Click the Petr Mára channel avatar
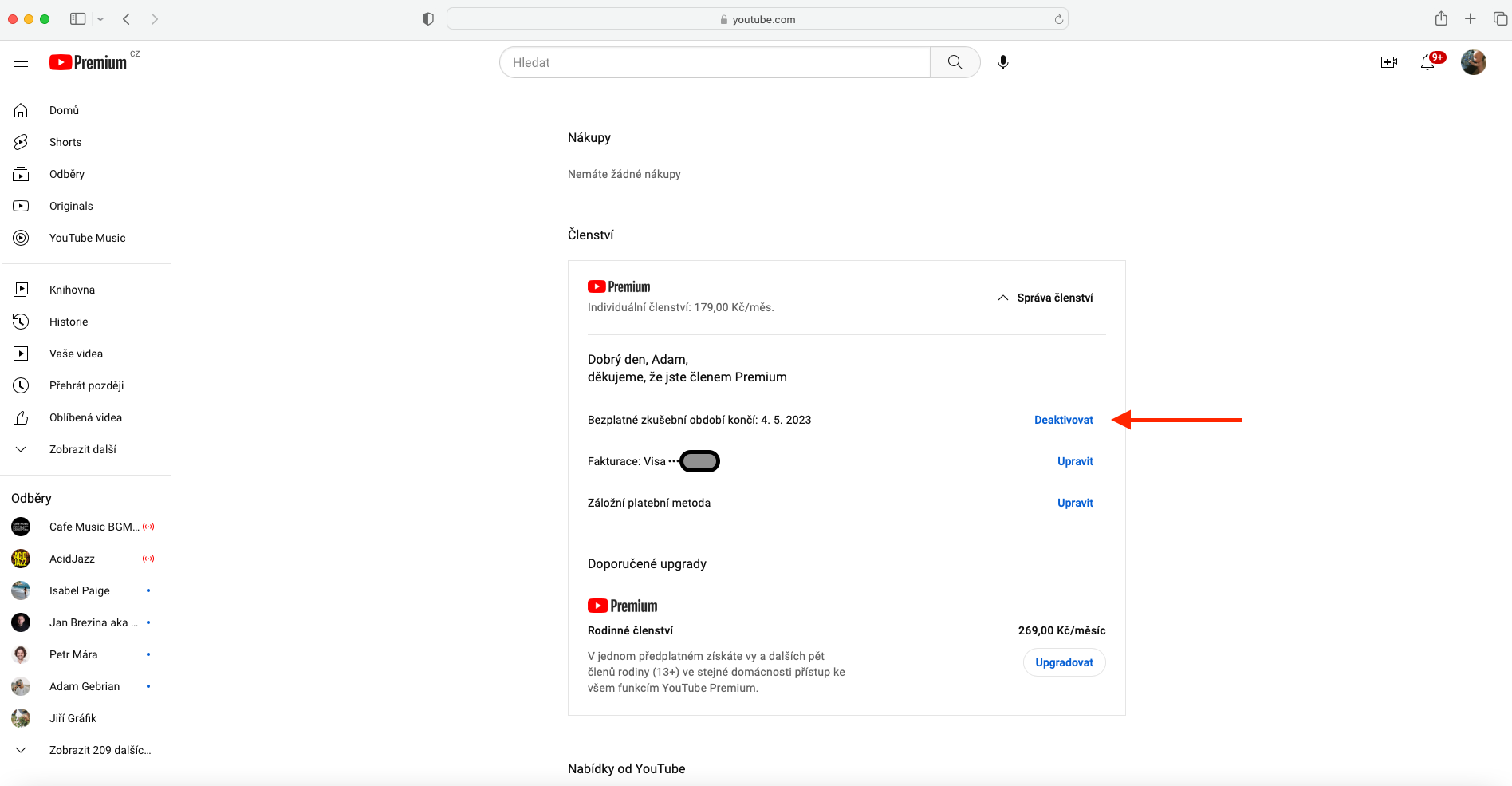Image resolution: width=1512 pixels, height=786 pixels. [x=21, y=654]
